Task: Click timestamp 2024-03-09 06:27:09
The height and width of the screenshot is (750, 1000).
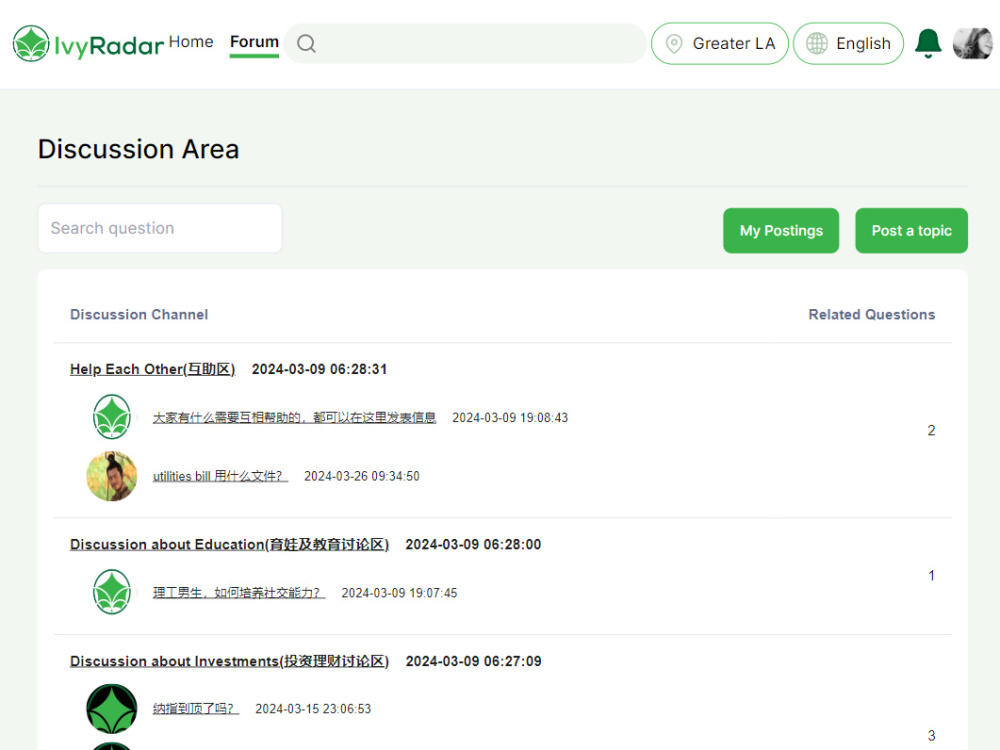Action: click(473, 661)
